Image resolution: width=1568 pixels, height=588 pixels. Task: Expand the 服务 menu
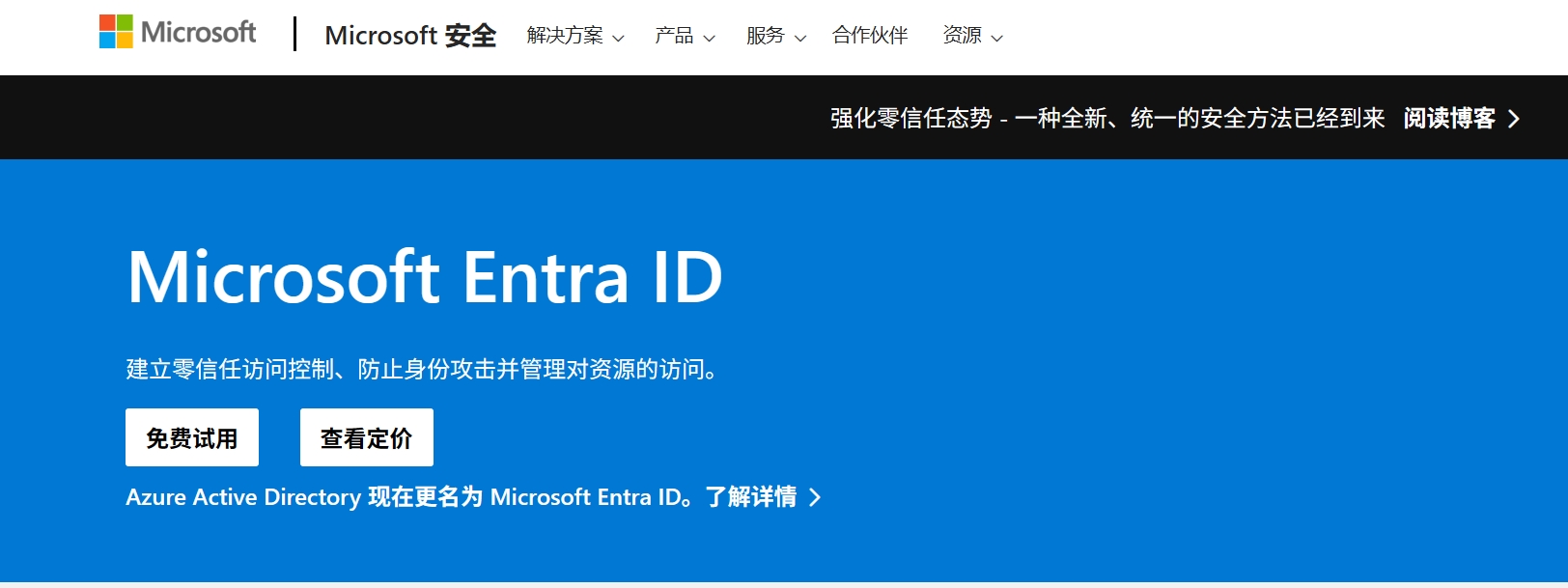[776, 36]
